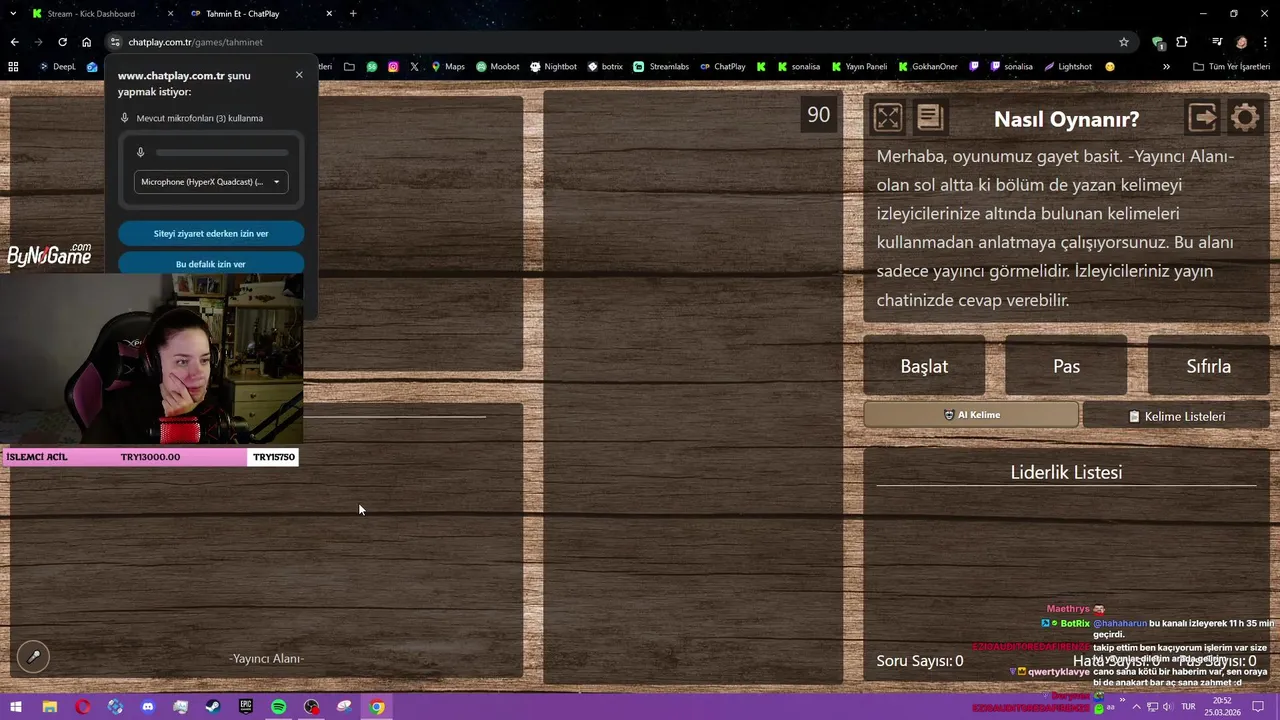The width and height of the screenshot is (1280, 720).
Task: Select microphone HyperX Quadcast dropdown
Action: click(211, 182)
